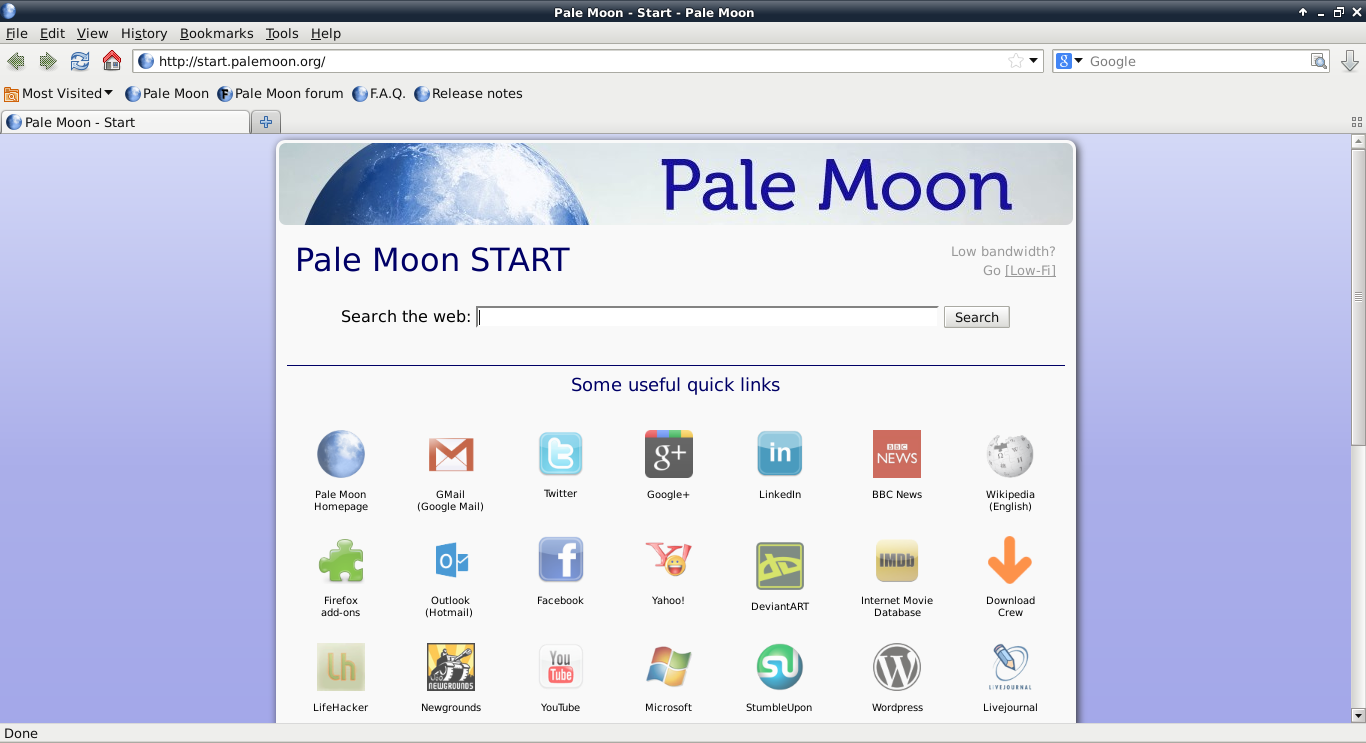Click the search magnifier icon
Screen dimensions: 1366x743
[x=1320, y=61]
